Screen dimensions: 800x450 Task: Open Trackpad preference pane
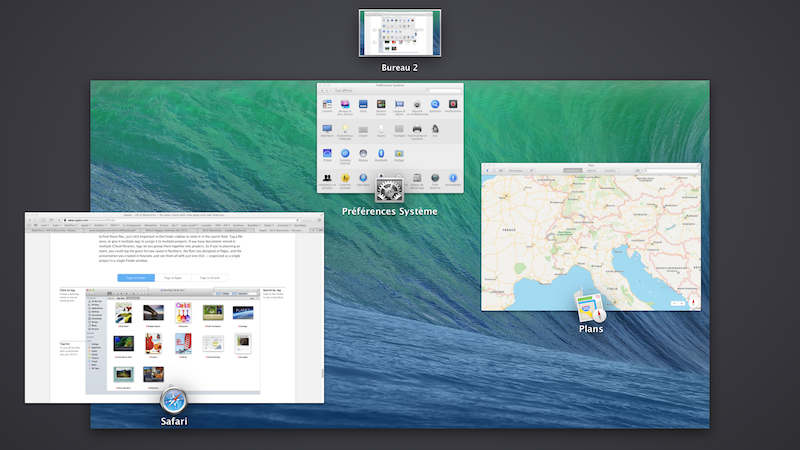click(x=399, y=131)
